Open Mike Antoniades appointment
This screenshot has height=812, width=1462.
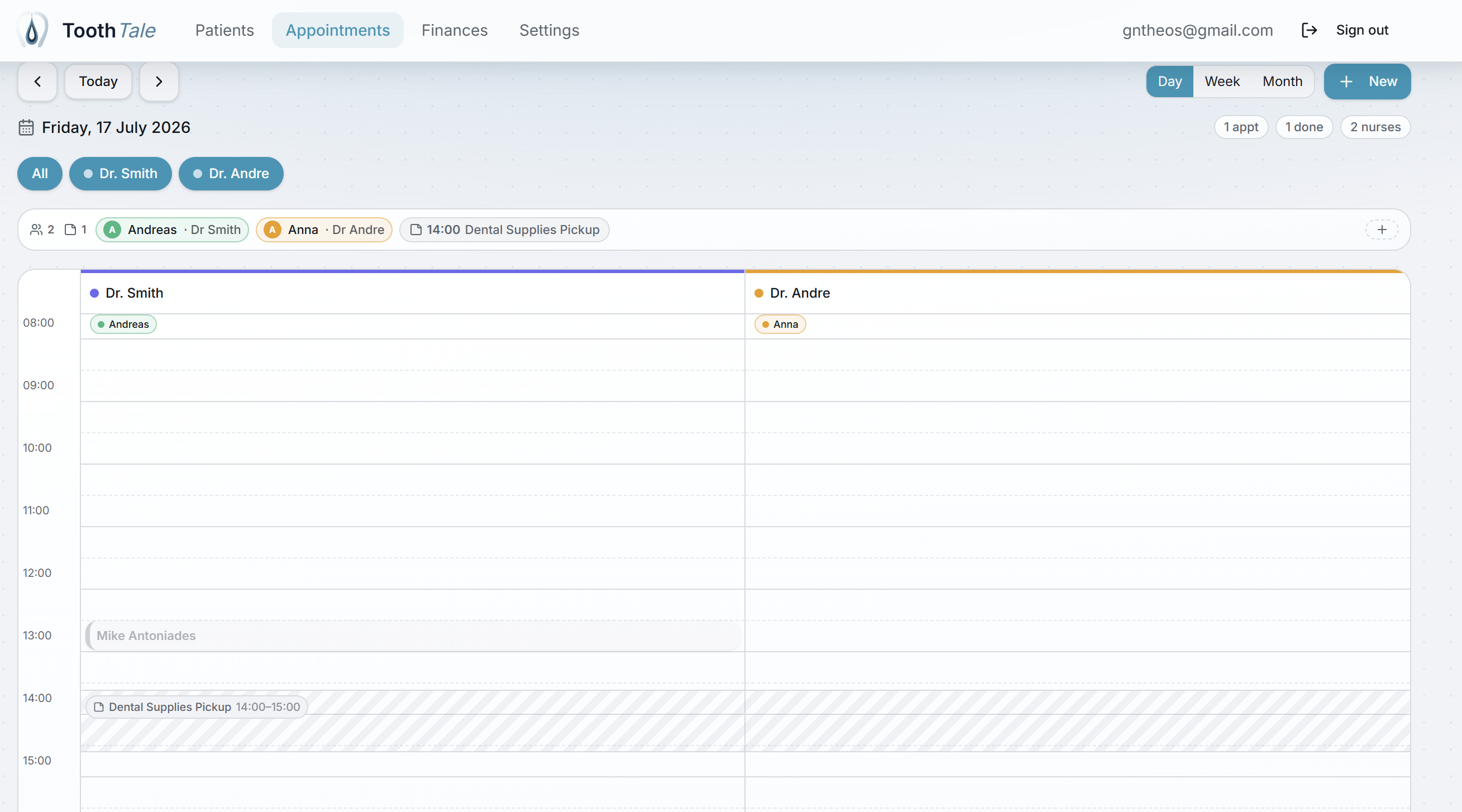[x=413, y=636]
